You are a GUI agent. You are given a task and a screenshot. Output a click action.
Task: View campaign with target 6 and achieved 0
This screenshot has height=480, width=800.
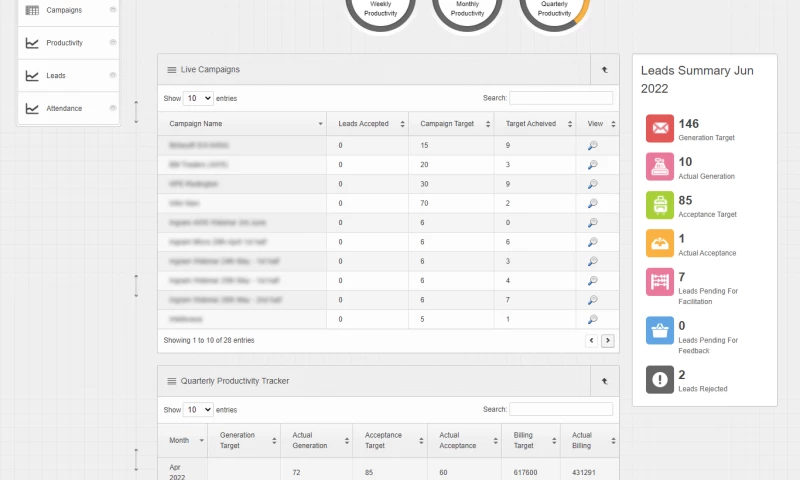pyautogui.click(x=592, y=223)
